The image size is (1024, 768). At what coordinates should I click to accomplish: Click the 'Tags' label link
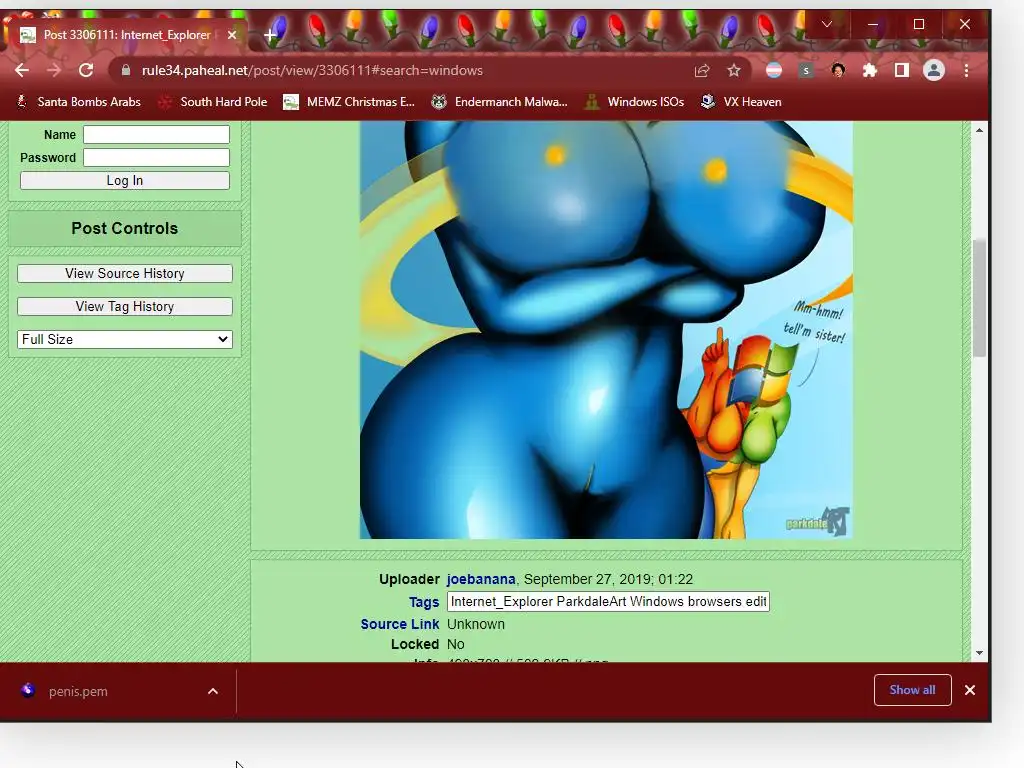click(x=424, y=602)
